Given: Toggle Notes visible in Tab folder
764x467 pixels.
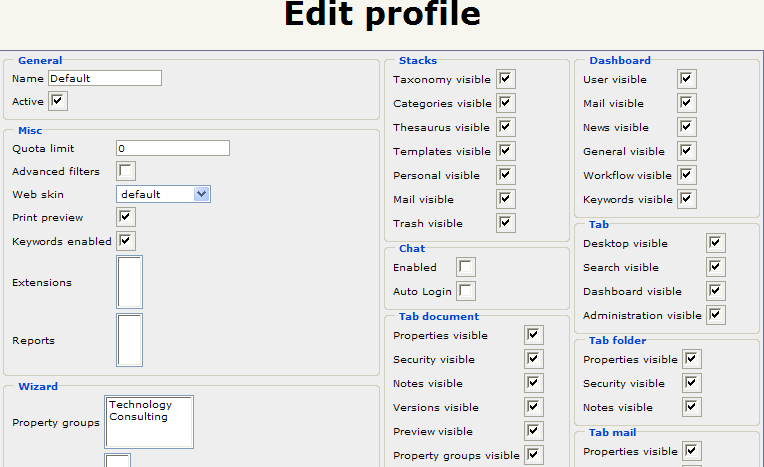Looking at the screenshot, I should click(692, 407).
